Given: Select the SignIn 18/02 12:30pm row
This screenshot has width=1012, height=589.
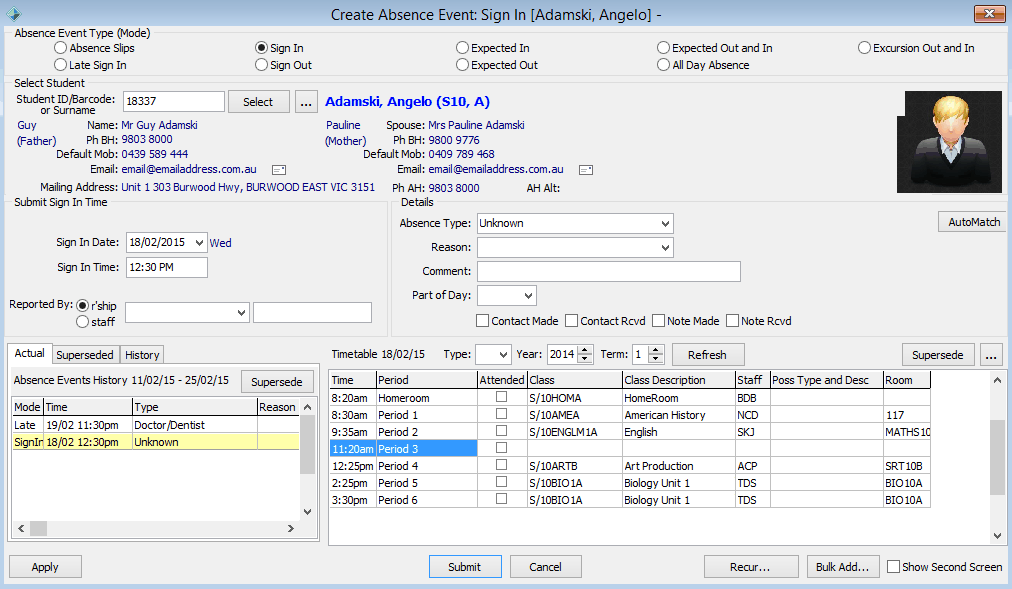Looking at the screenshot, I should pos(156,442).
